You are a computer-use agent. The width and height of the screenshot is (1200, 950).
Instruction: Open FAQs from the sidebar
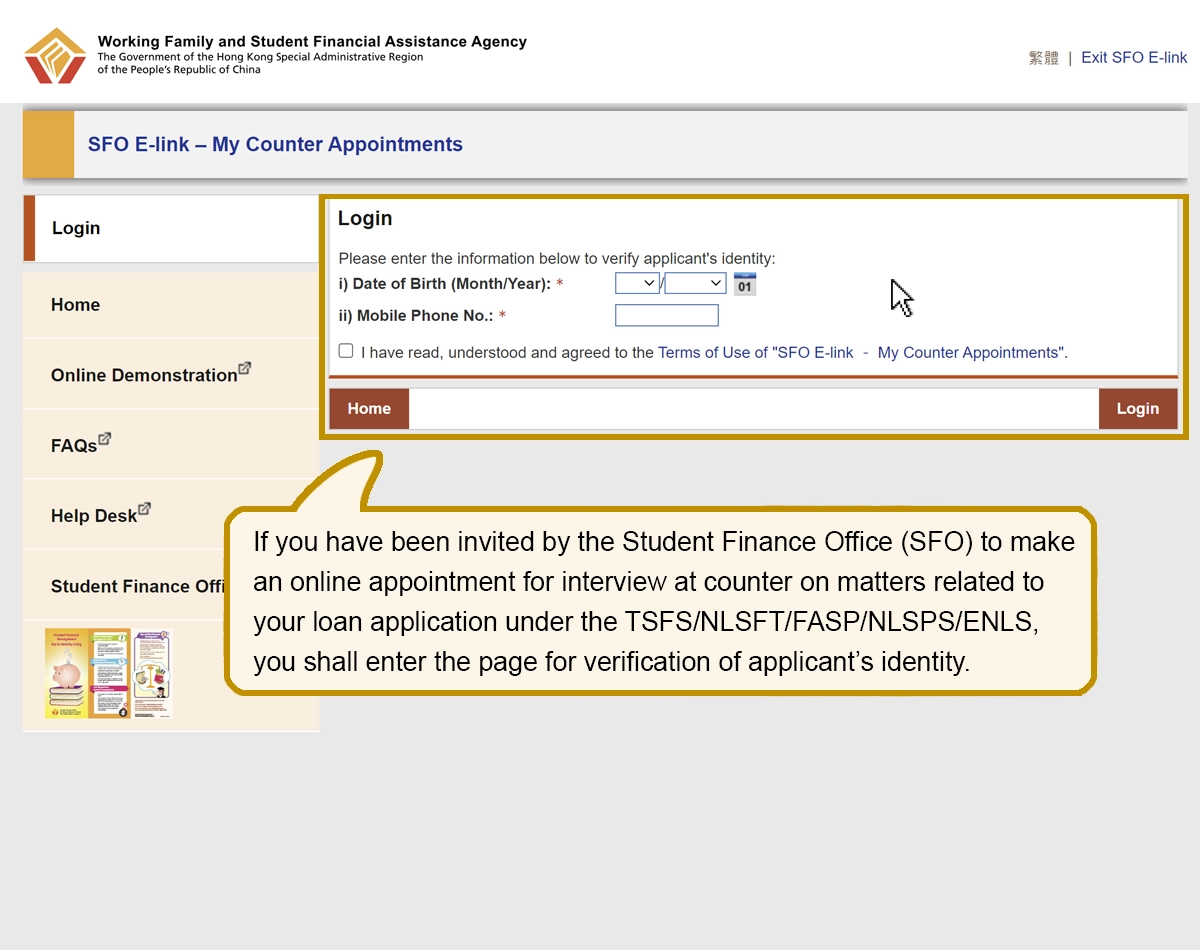point(171,445)
